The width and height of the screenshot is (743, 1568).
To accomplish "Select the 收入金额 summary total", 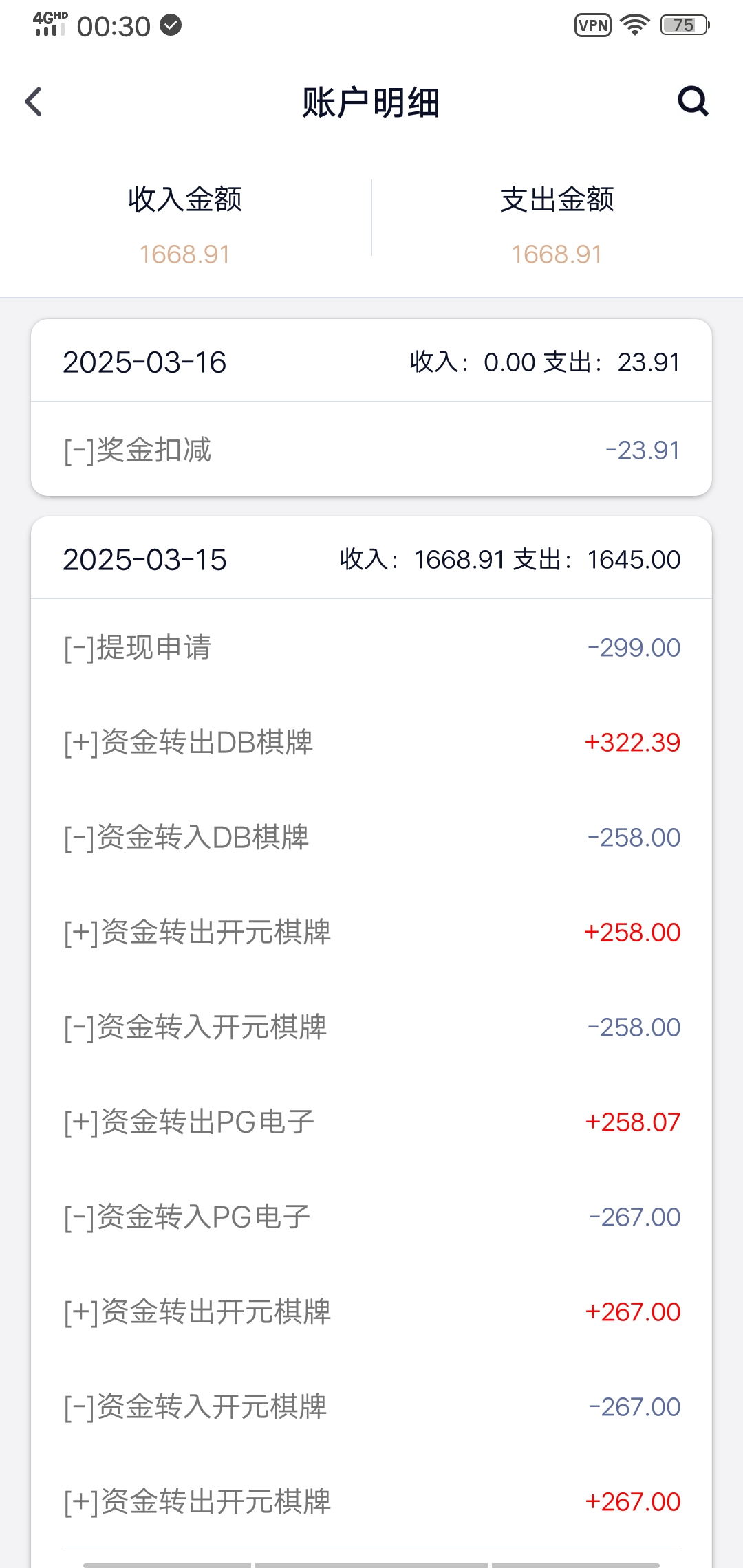I will [x=184, y=254].
